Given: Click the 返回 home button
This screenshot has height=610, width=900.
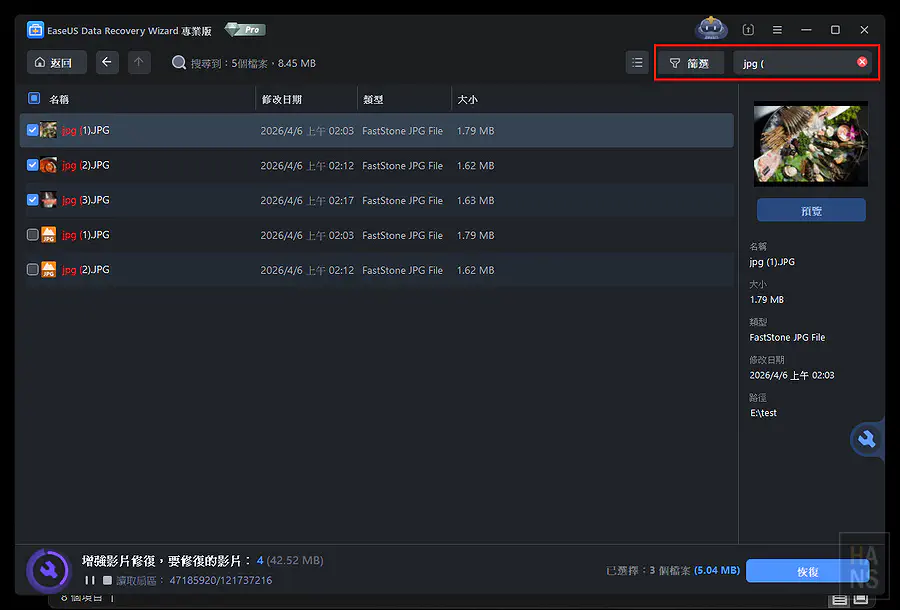Looking at the screenshot, I should pyautogui.click(x=56, y=63).
